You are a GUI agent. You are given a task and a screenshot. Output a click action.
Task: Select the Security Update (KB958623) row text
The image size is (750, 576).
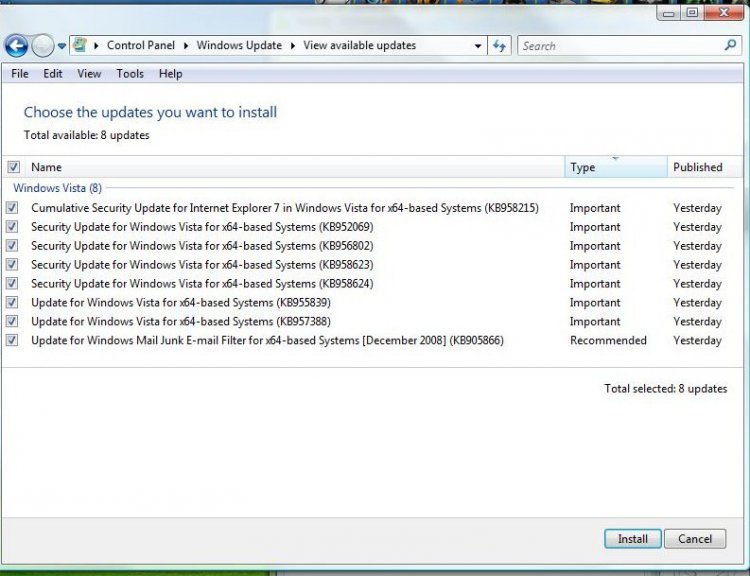coord(202,265)
